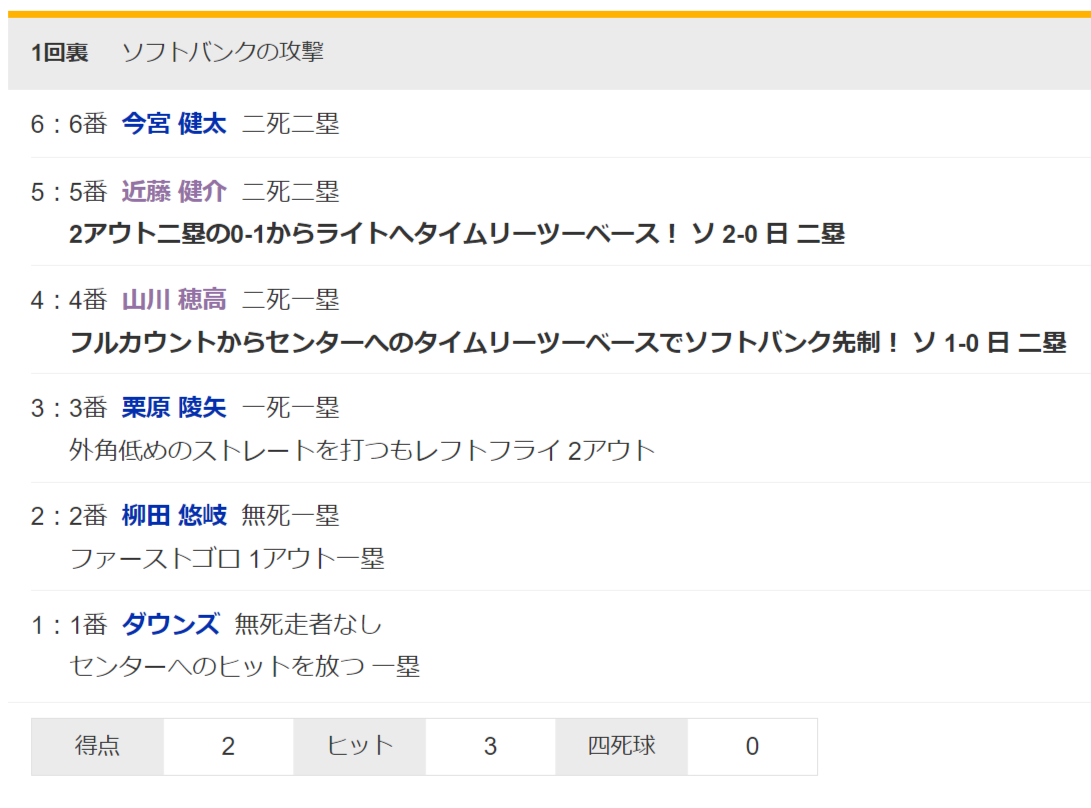Open player link 柳田 悠岐

(x=174, y=516)
